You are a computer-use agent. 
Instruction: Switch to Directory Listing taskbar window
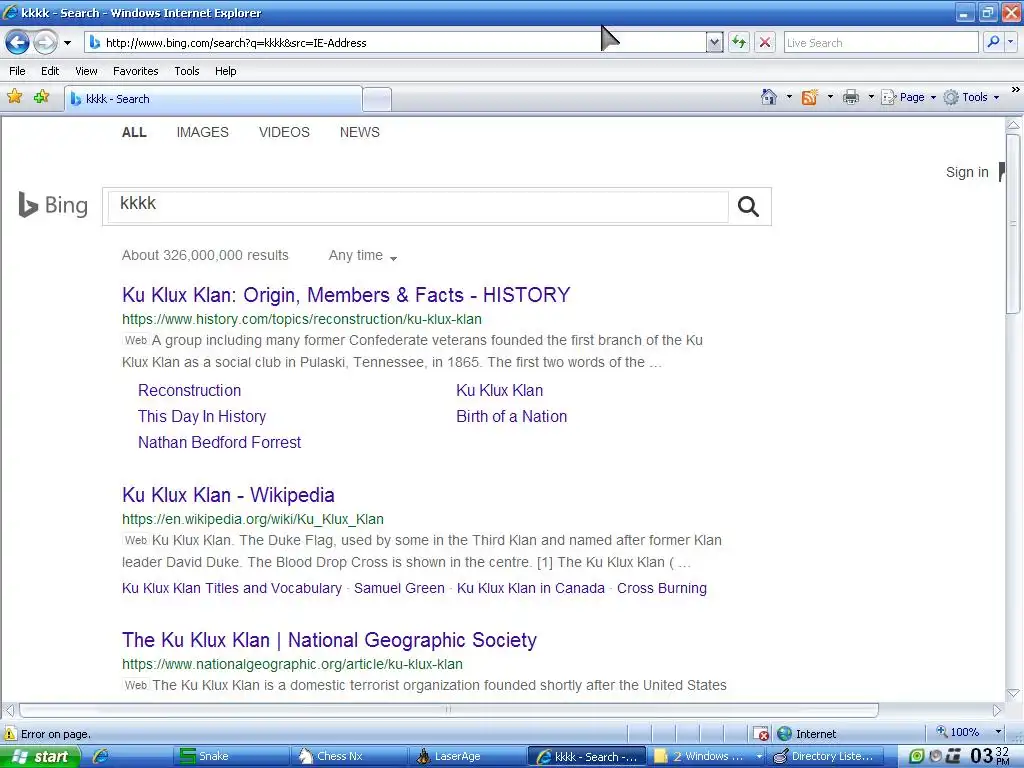825,756
